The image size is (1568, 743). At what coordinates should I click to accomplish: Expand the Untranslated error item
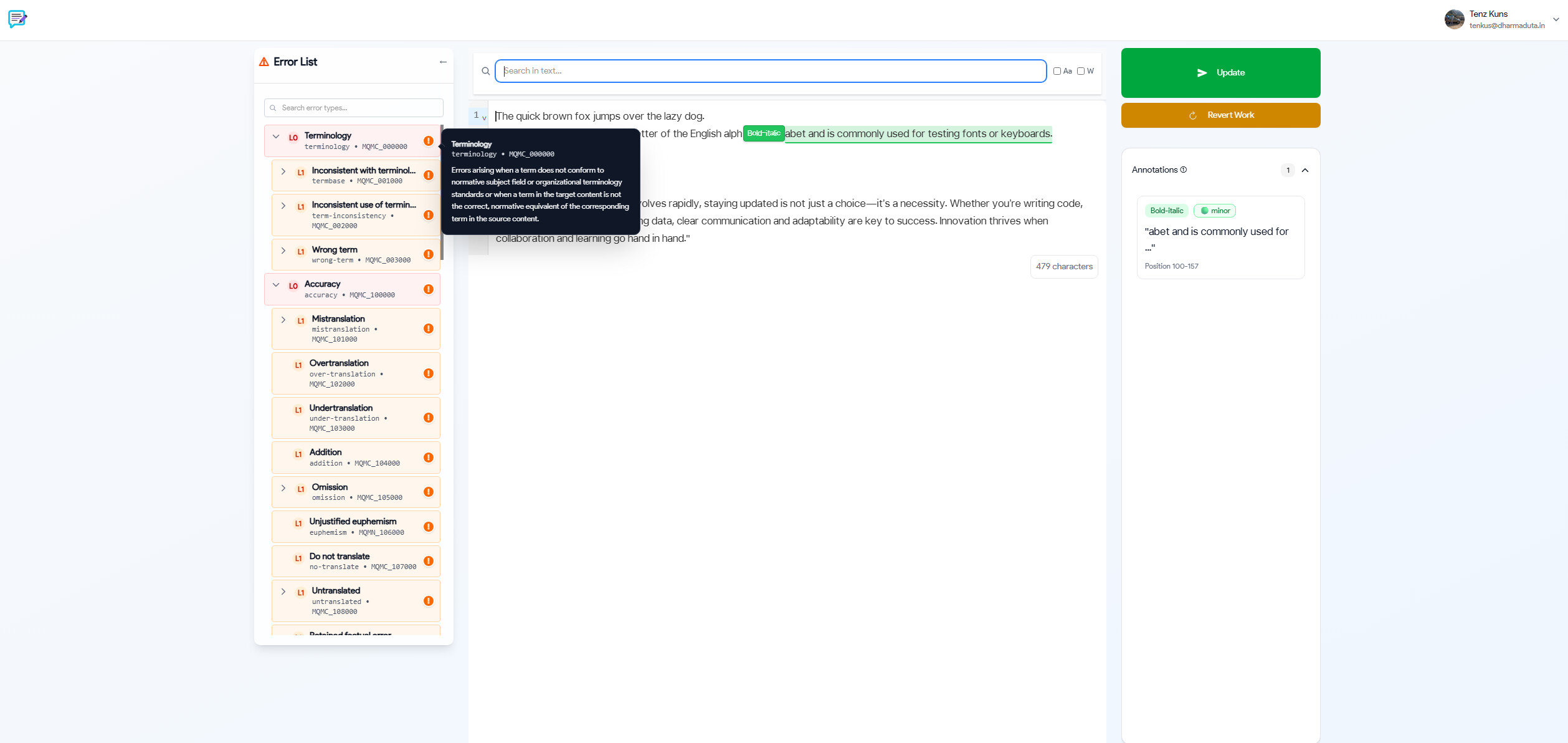(283, 592)
